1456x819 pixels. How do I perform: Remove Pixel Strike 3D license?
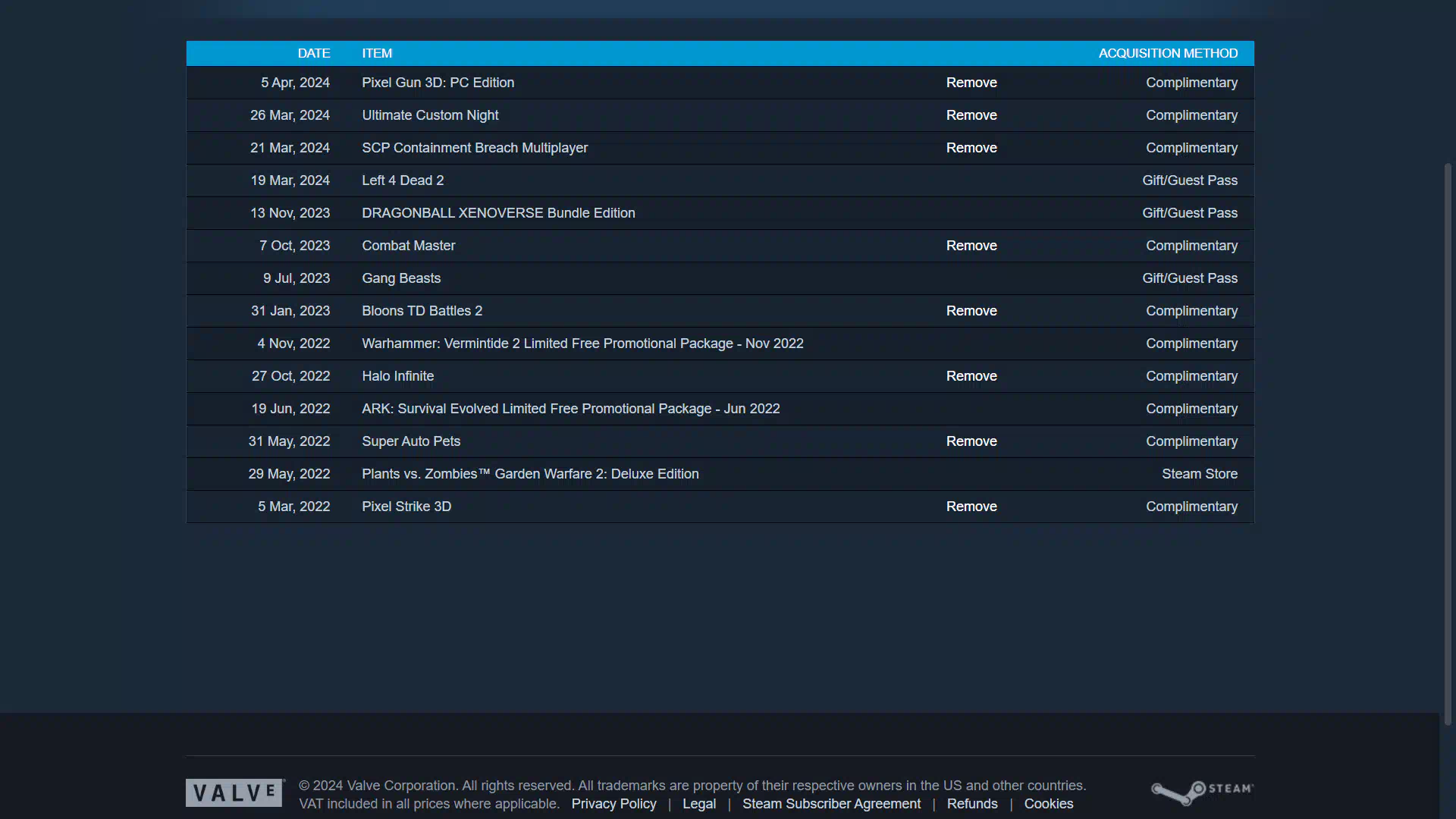point(971,507)
